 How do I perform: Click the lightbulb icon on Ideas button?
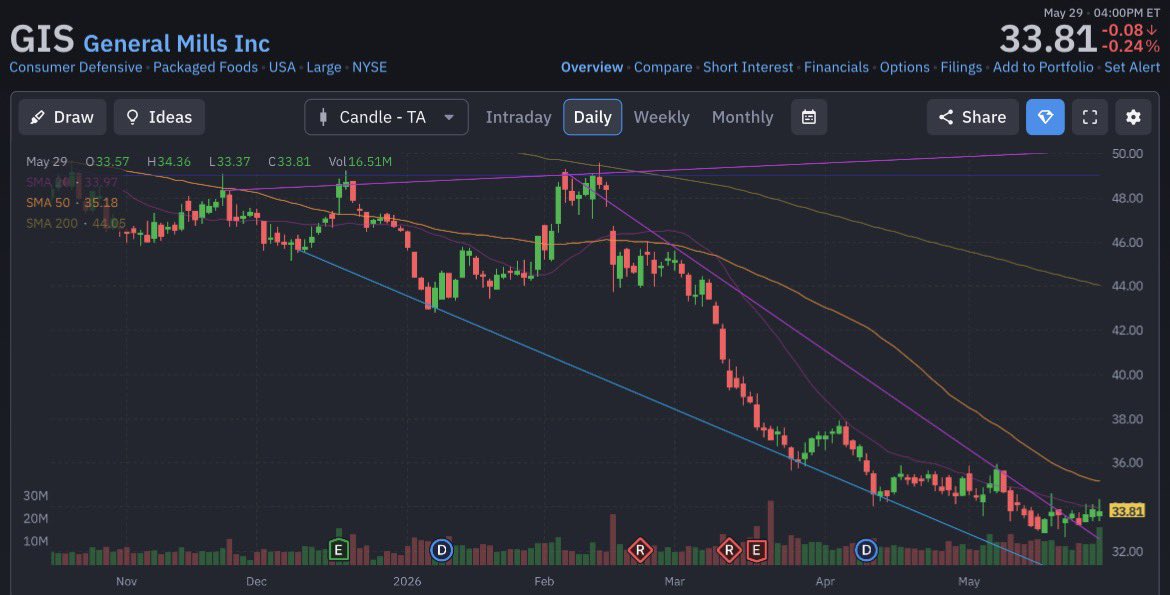[x=133, y=117]
